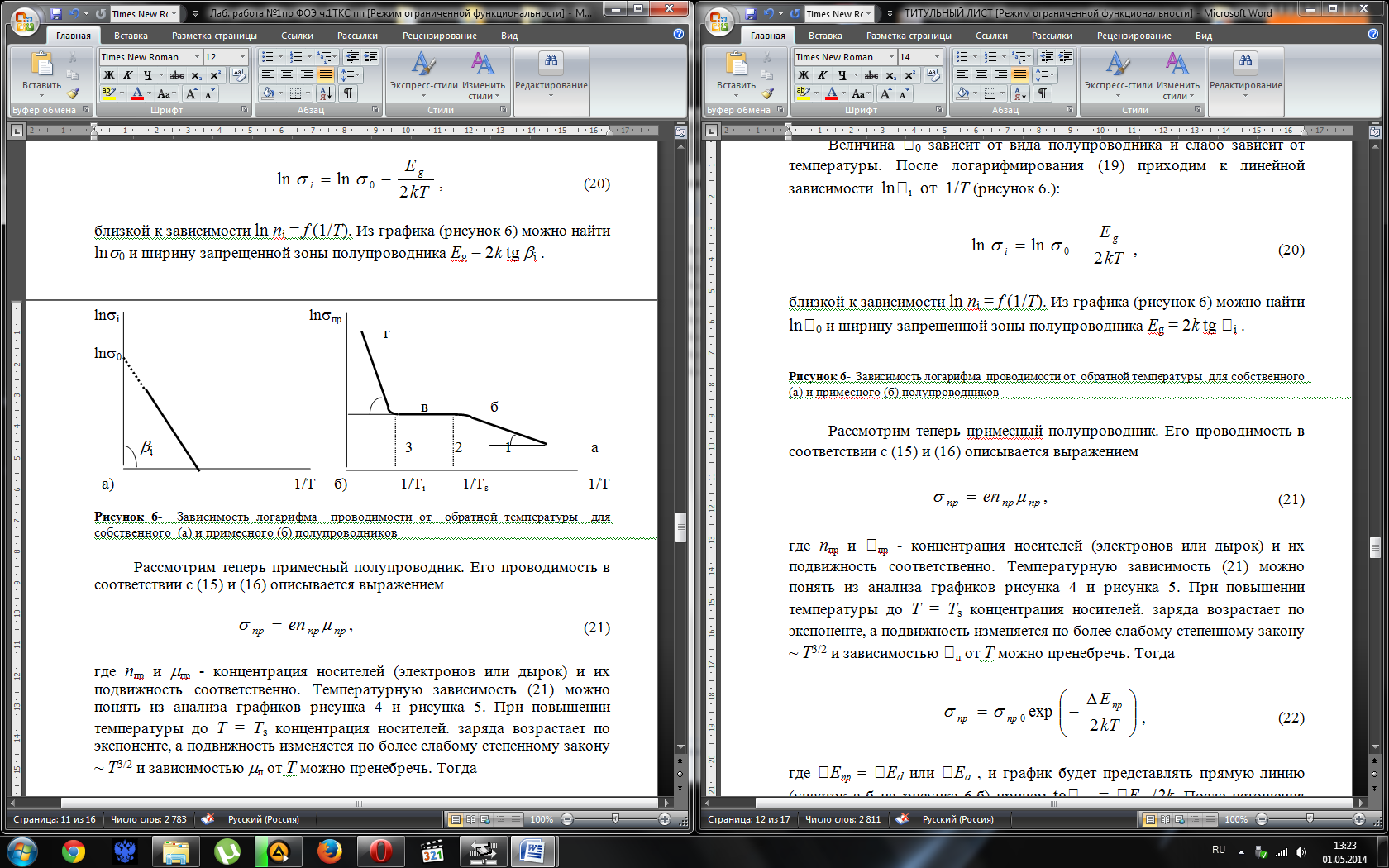Sort paragraphs in the right window
1389x868 pixels.
coord(1019,93)
